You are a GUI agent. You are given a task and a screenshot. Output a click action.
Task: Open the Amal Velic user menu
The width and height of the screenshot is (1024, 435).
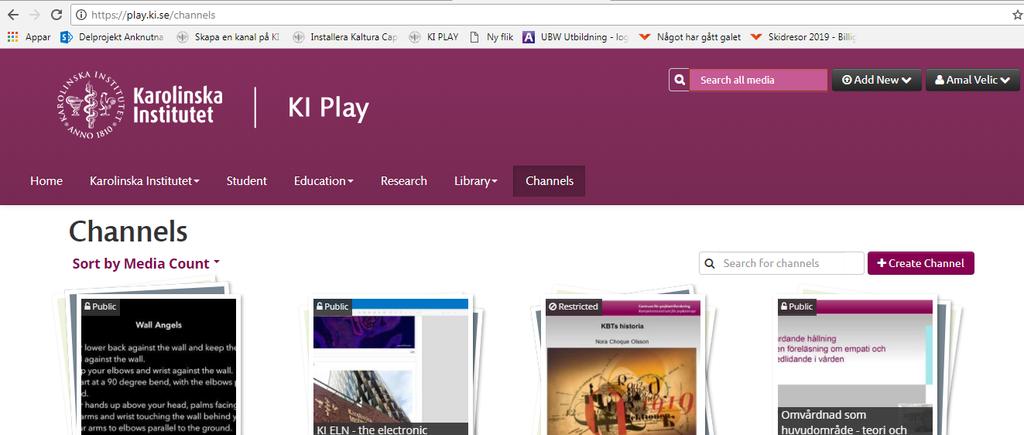(972, 80)
